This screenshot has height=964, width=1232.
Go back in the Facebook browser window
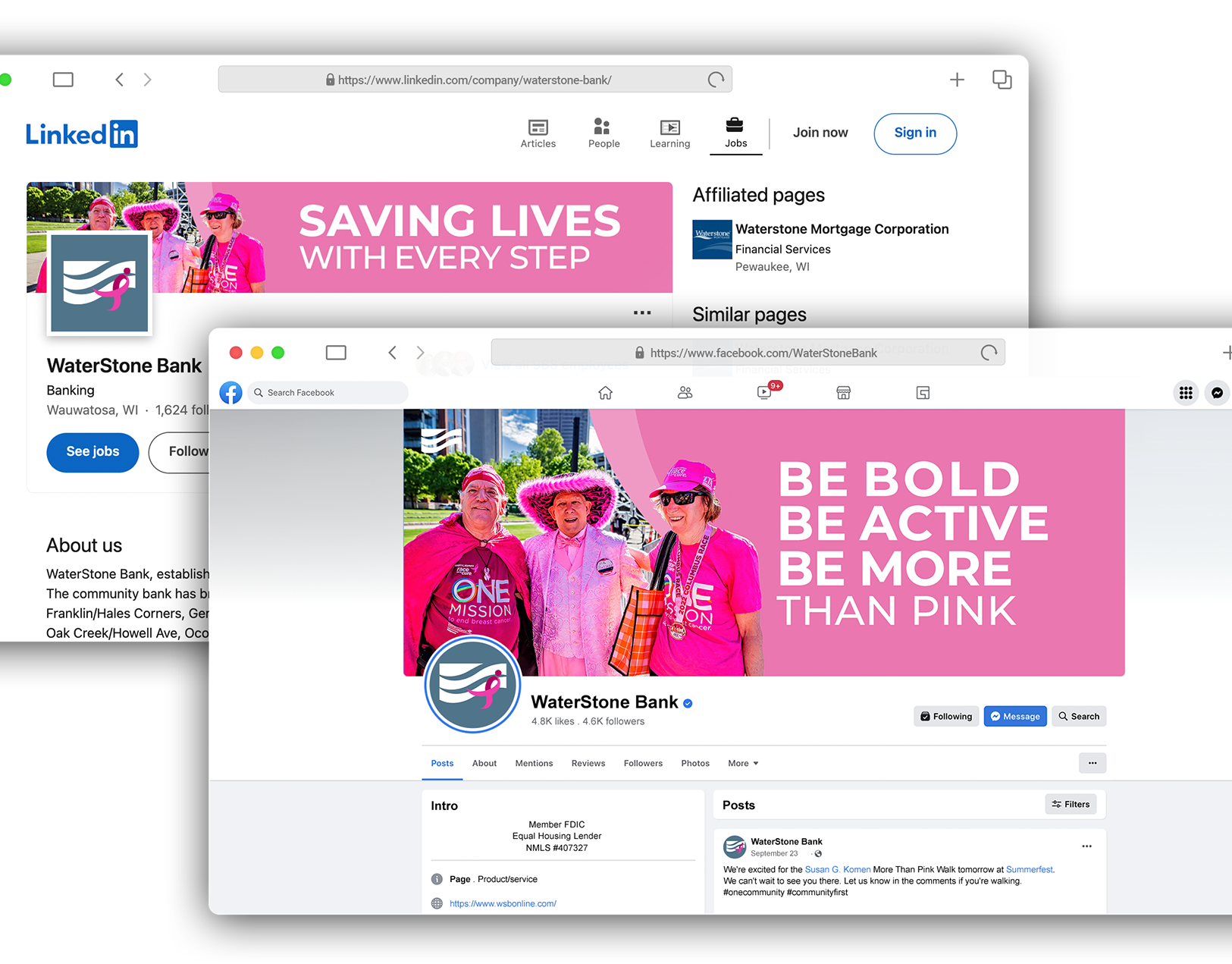[x=392, y=353]
